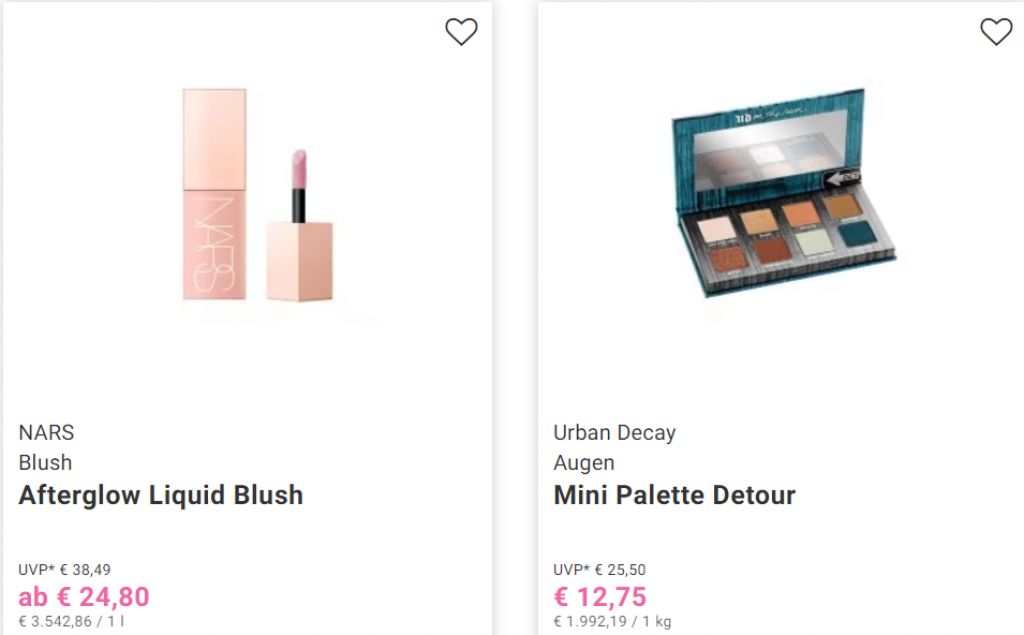
Task: Select the teal eyeshadow pan in palette
Action: click(x=857, y=233)
